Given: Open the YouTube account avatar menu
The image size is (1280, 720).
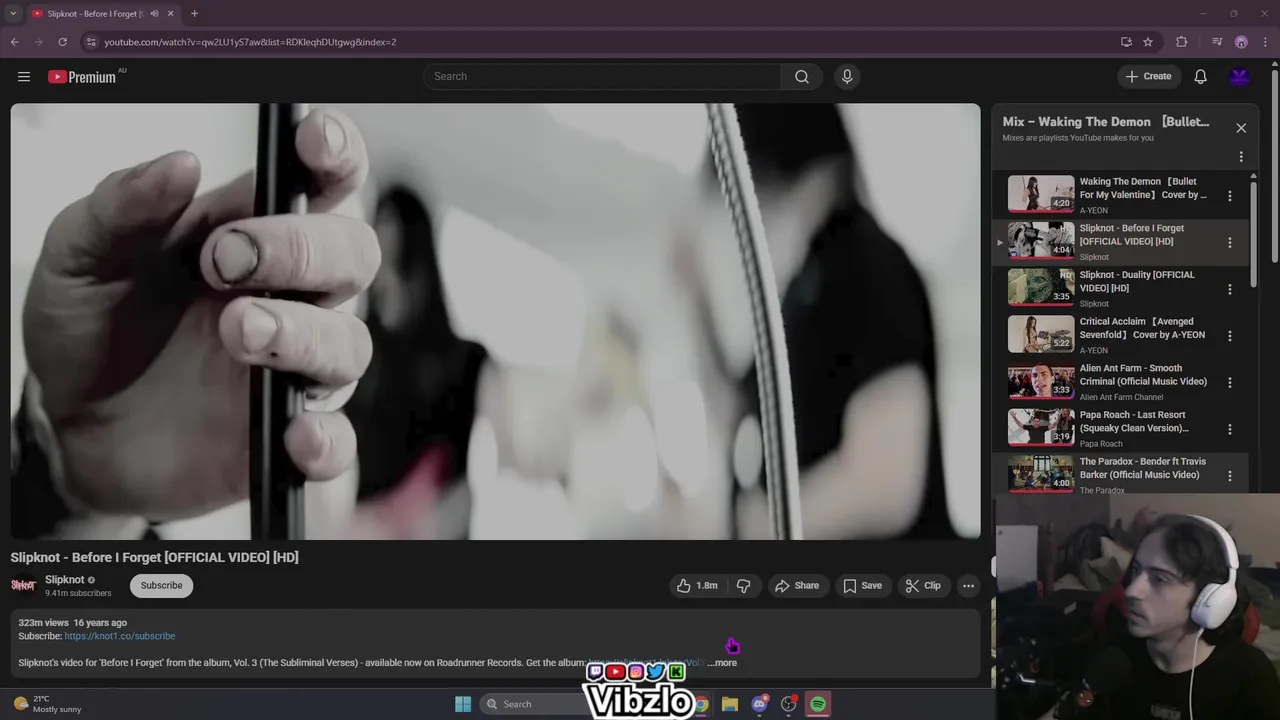Looking at the screenshot, I should [x=1240, y=77].
